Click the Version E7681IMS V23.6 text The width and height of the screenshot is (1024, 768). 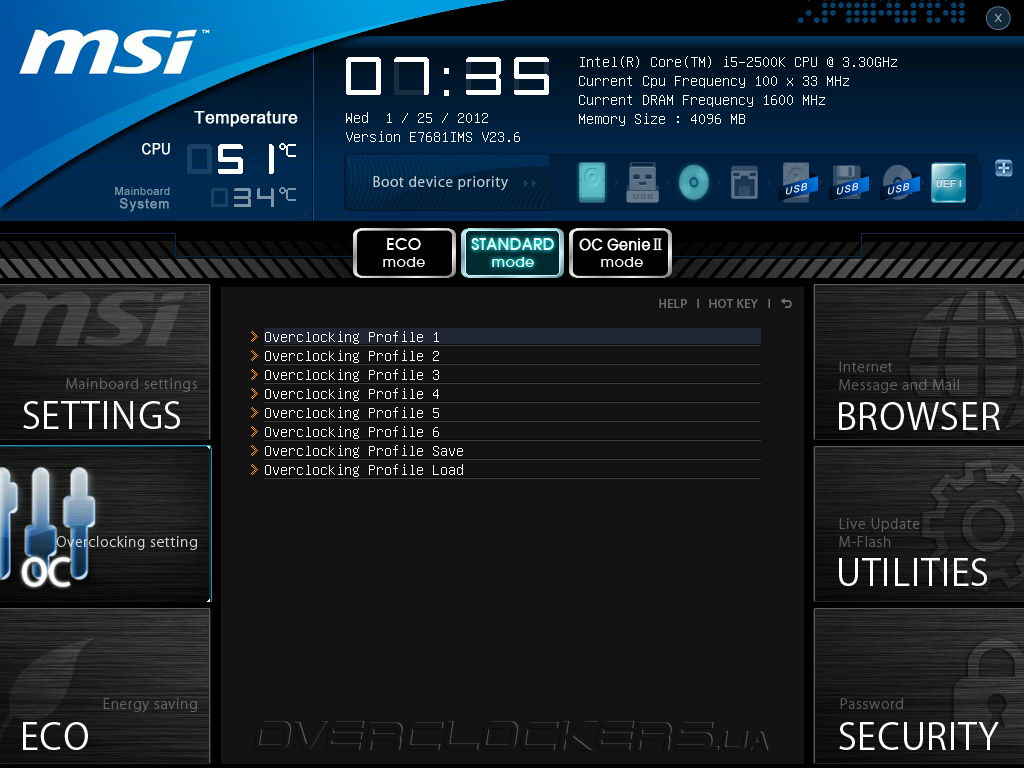(432, 137)
